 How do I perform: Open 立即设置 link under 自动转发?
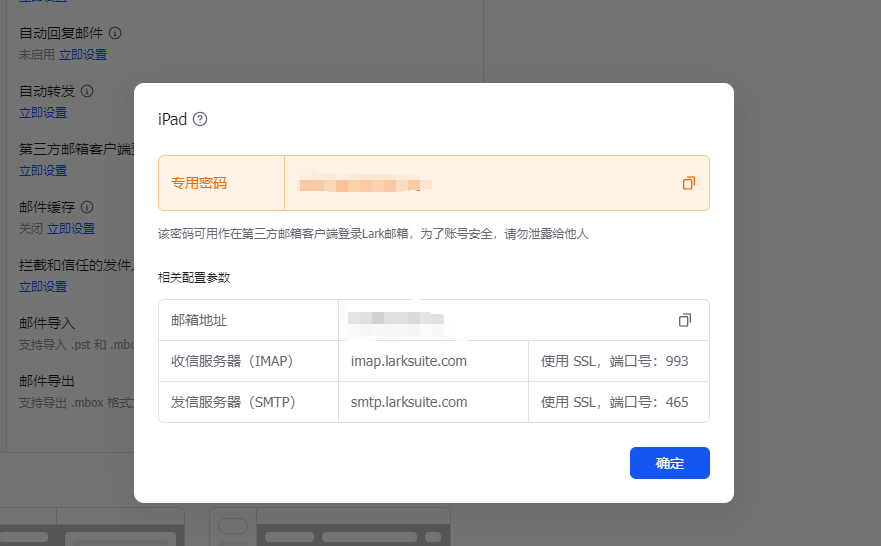(x=43, y=113)
